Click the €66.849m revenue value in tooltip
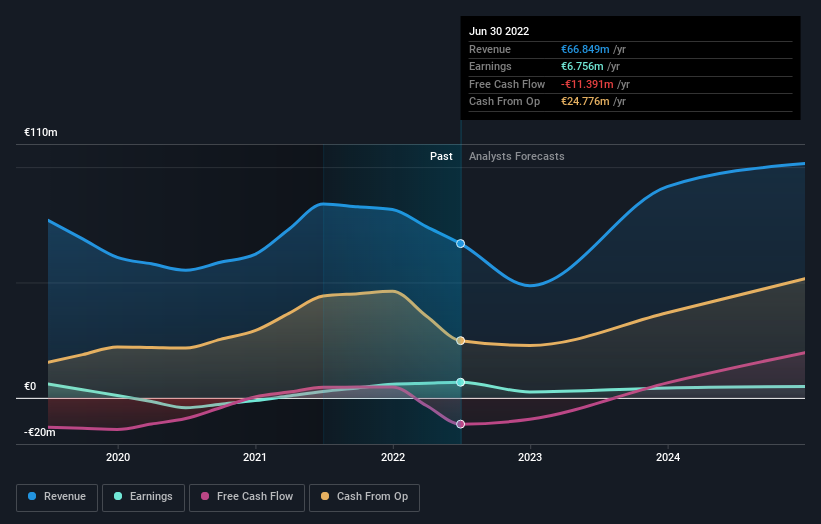Screen dimensions: 821x524 [x=585, y=49]
